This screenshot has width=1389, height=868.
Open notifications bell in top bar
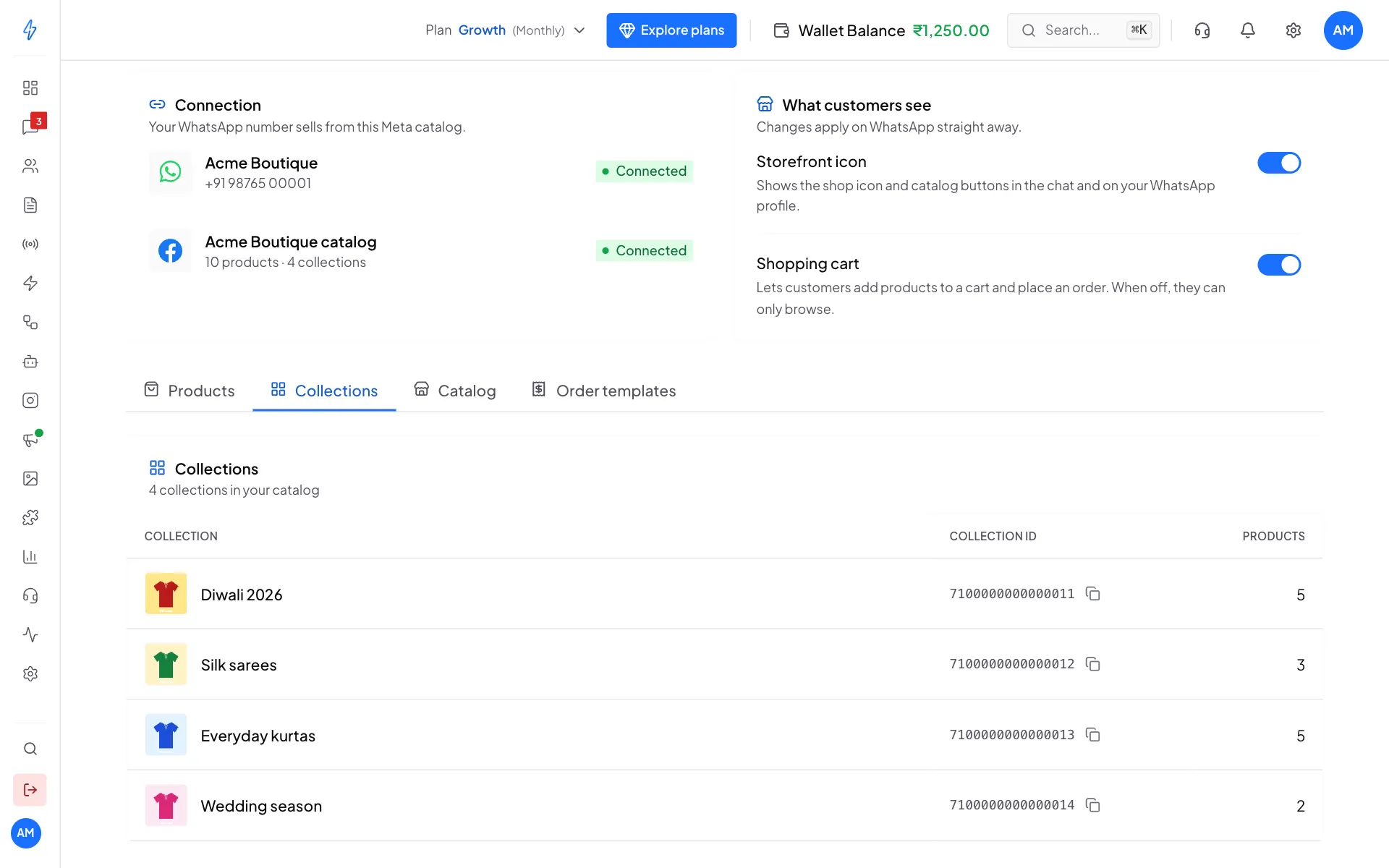[1247, 30]
